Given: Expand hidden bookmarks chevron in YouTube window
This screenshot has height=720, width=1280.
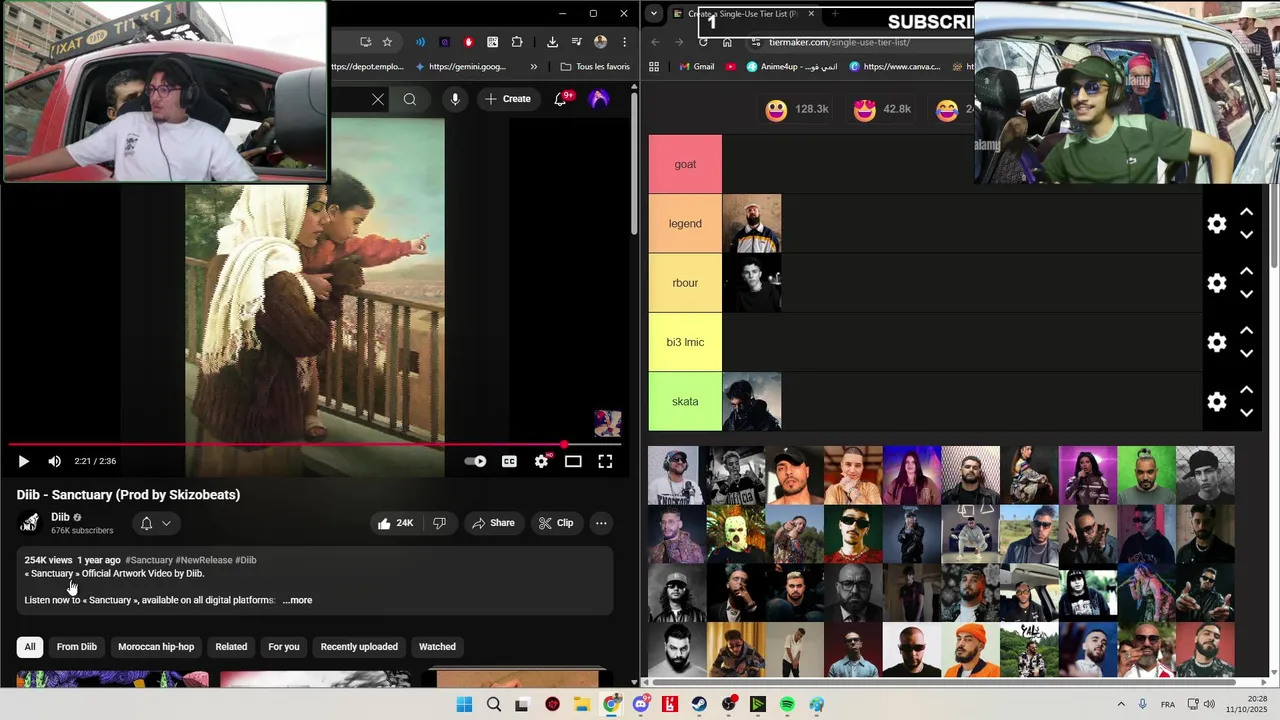Looking at the screenshot, I should (533, 67).
